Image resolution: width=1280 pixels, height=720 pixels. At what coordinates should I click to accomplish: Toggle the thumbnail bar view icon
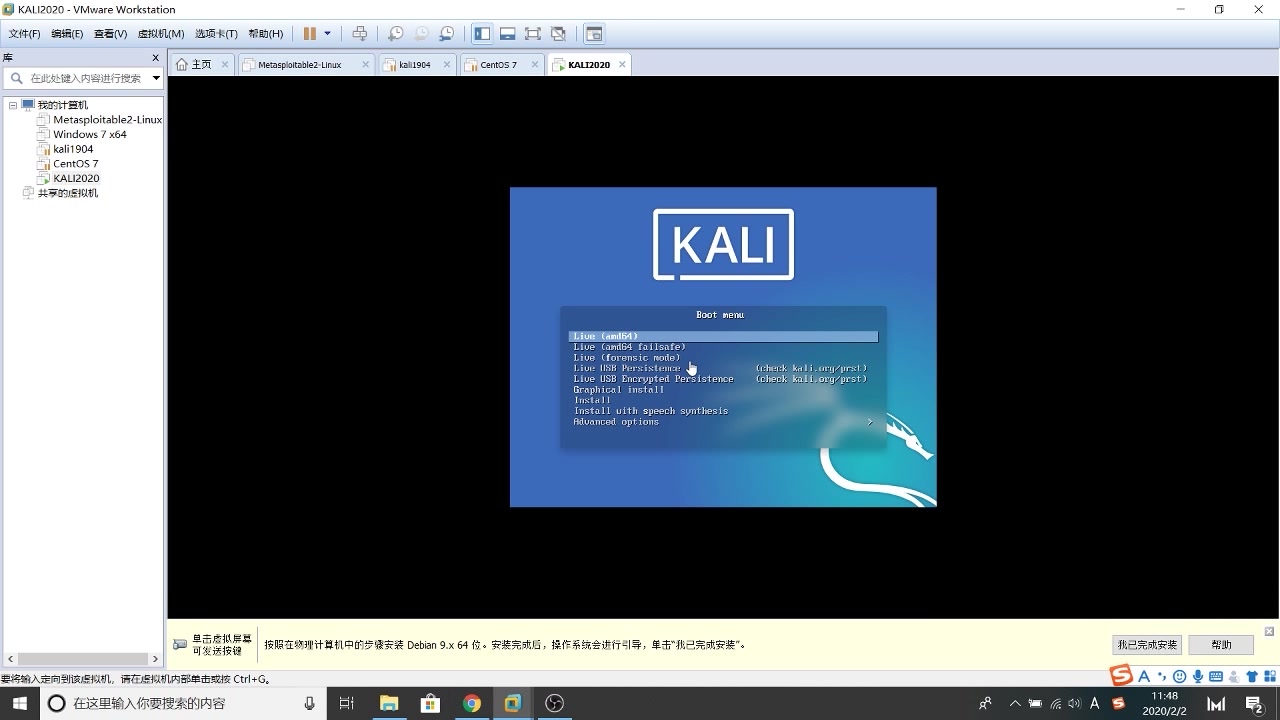pos(507,33)
